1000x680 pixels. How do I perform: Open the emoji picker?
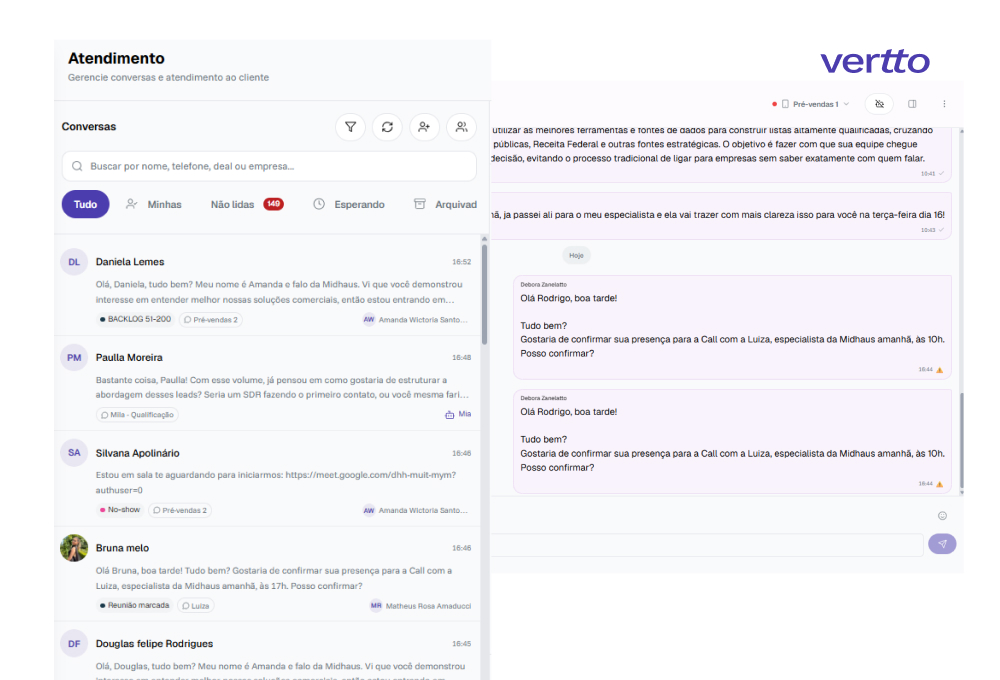(x=943, y=516)
